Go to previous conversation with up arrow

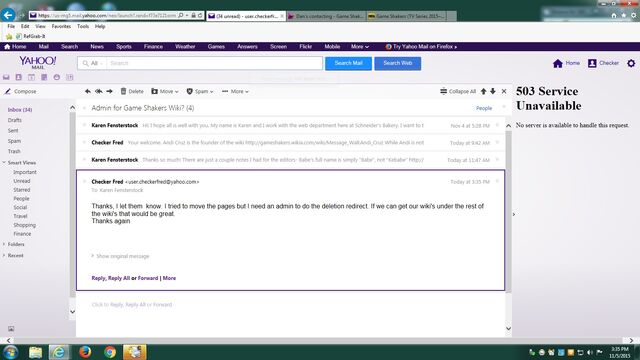[x=483, y=91]
